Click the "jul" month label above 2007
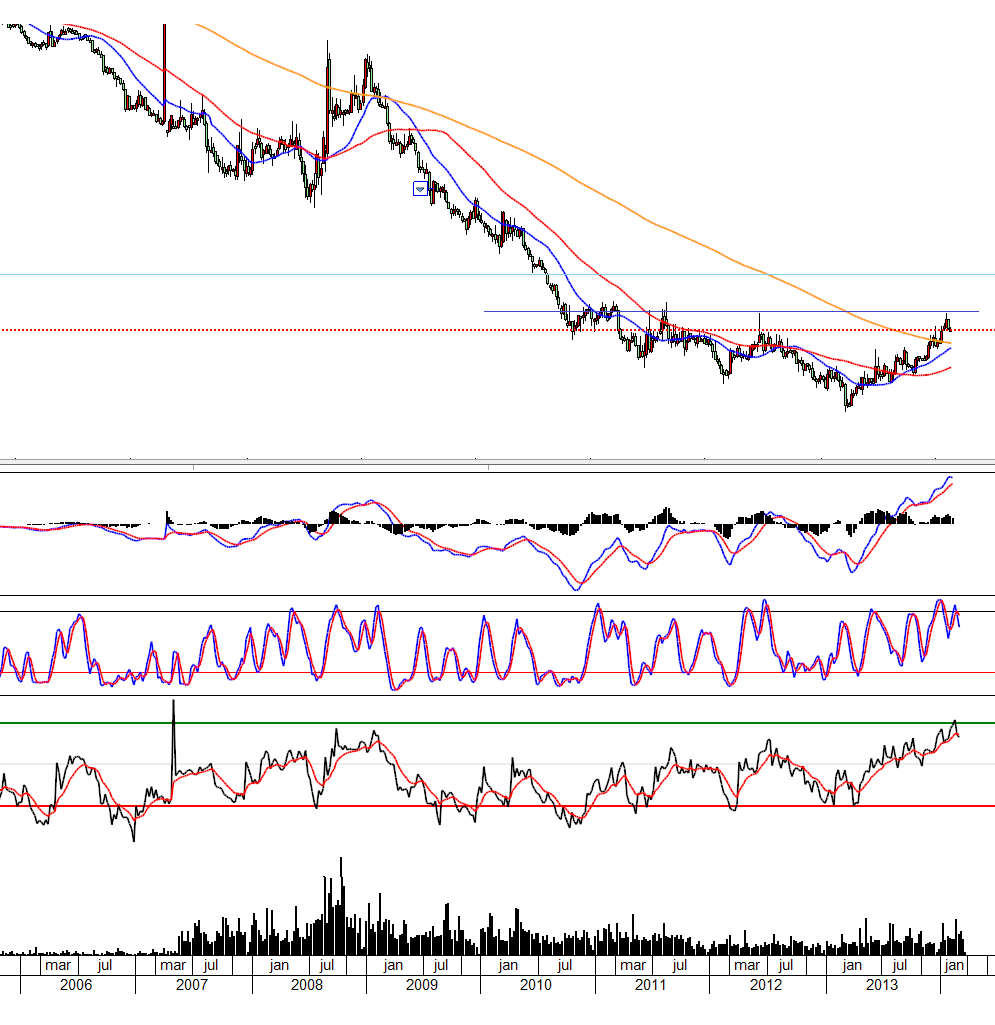The height and width of the screenshot is (1025, 995). [x=211, y=965]
